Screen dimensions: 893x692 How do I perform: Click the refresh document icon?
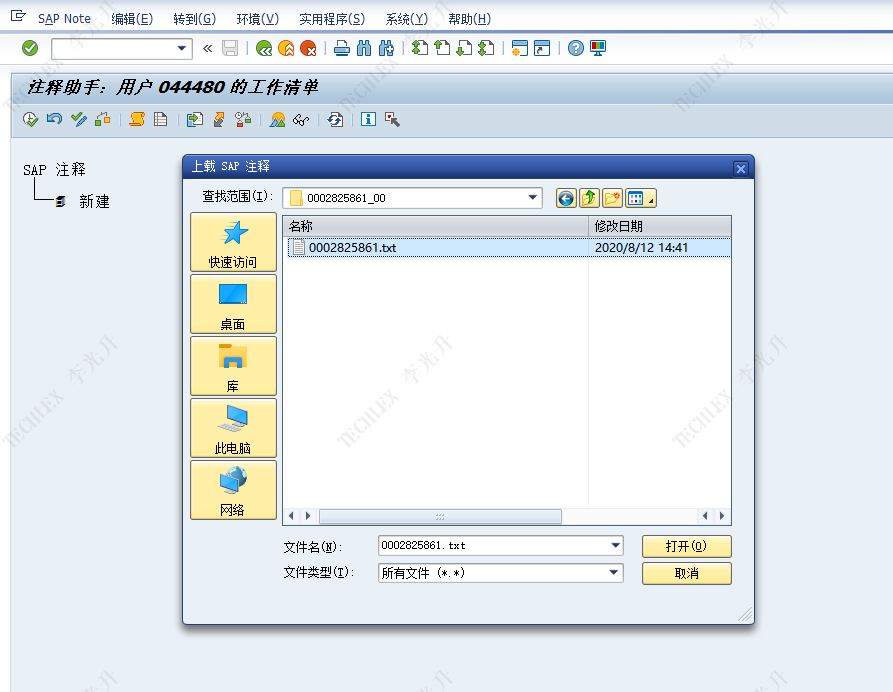click(x=335, y=120)
